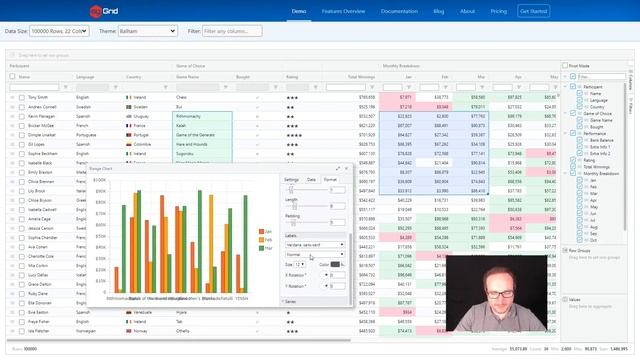This screenshot has height=360, width=640.
Task: Enable the Pivot Mode checkbox
Action: click(565, 65)
